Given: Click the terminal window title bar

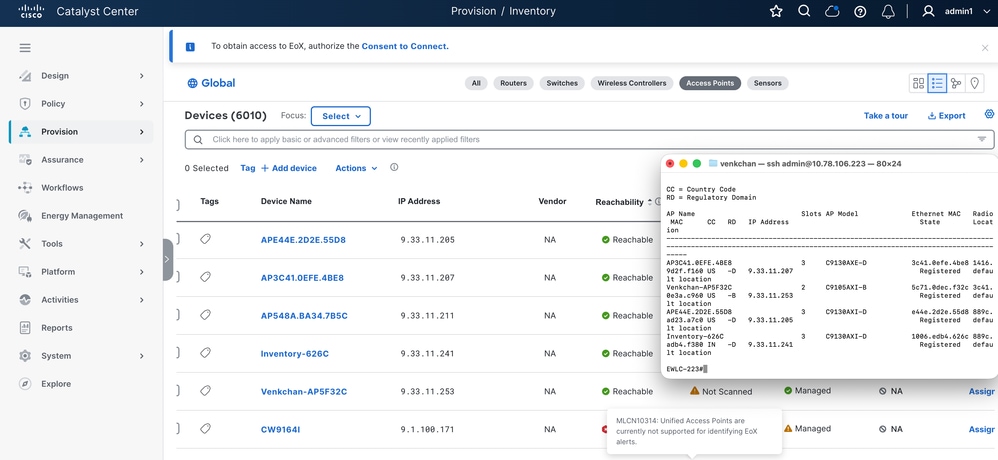Looking at the screenshot, I should coord(829,164).
